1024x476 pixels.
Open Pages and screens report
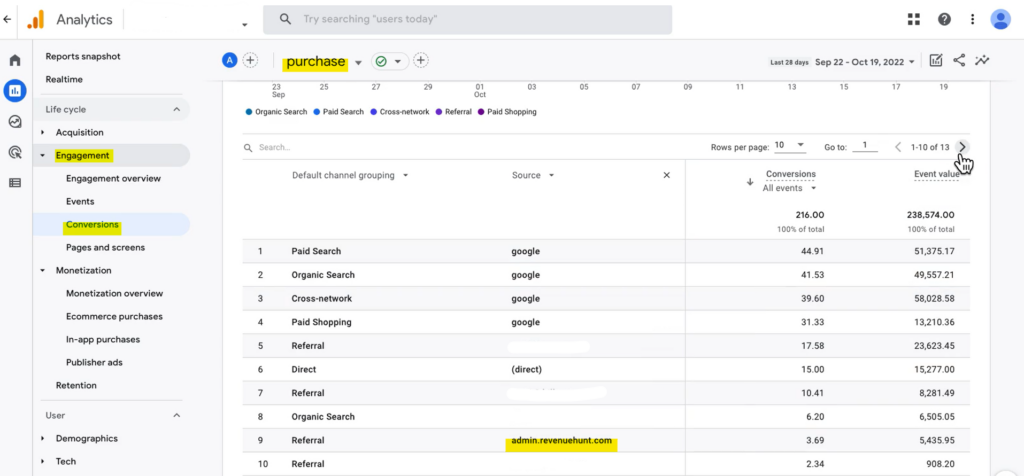click(105, 247)
